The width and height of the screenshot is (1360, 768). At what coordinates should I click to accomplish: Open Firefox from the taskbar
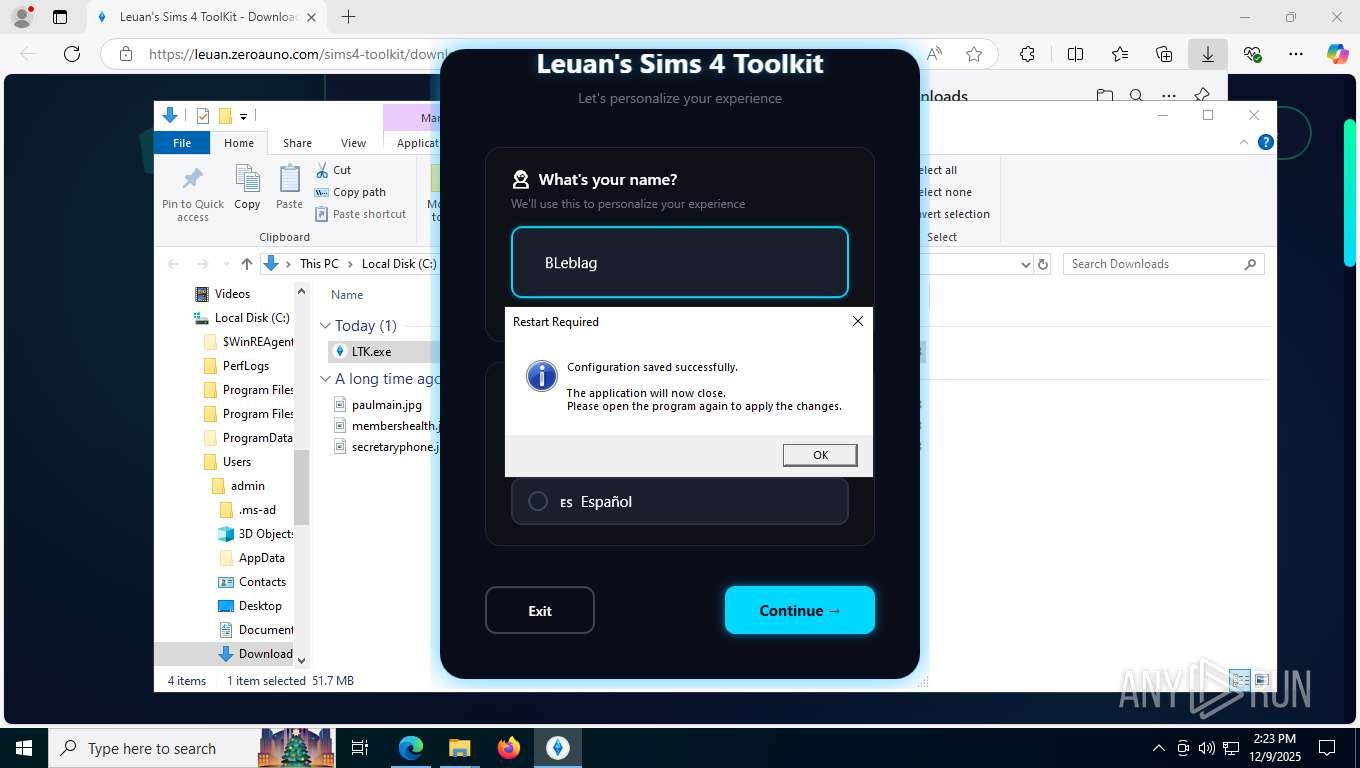pyautogui.click(x=509, y=748)
